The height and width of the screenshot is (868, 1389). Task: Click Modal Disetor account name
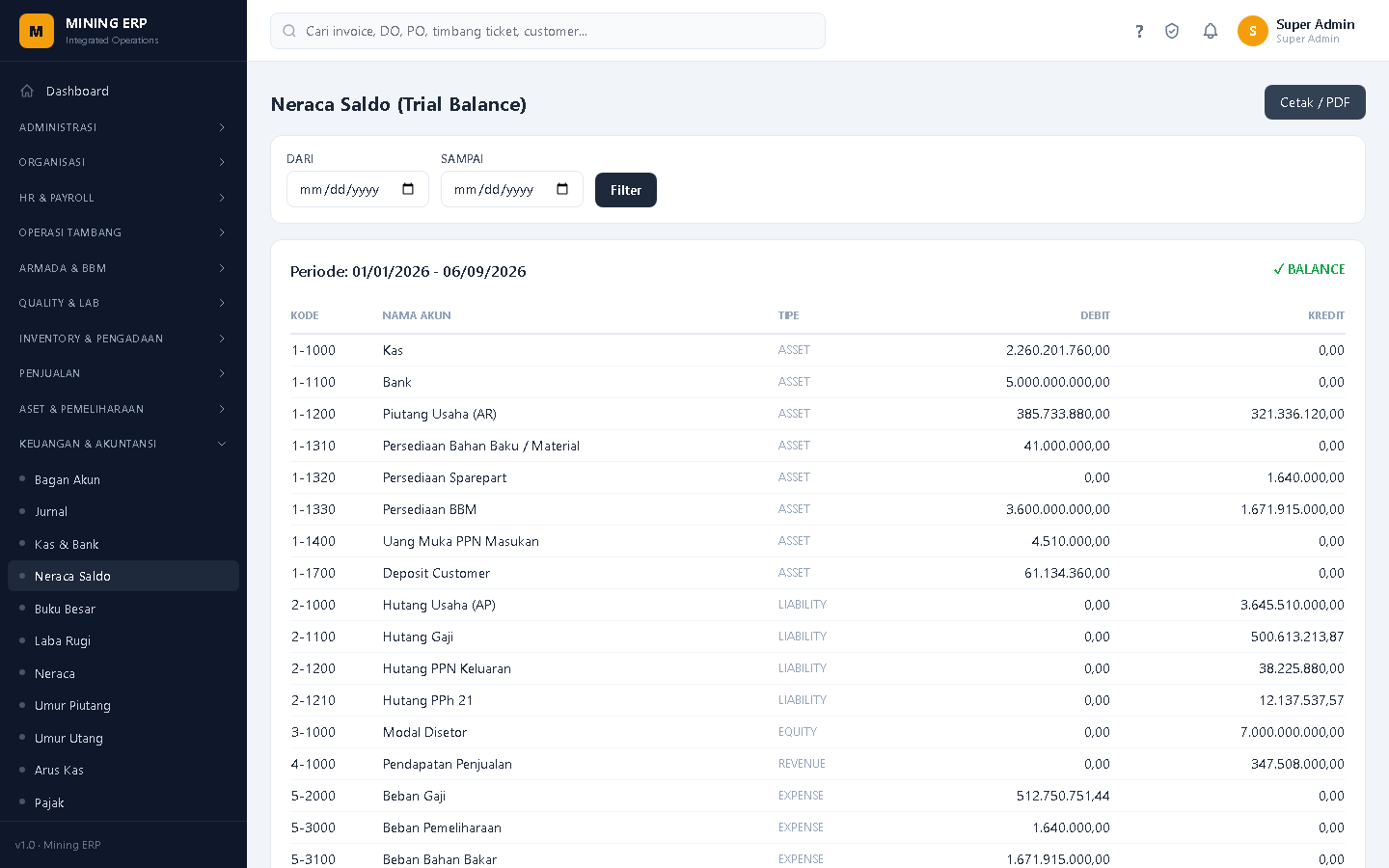[x=424, y=732]
